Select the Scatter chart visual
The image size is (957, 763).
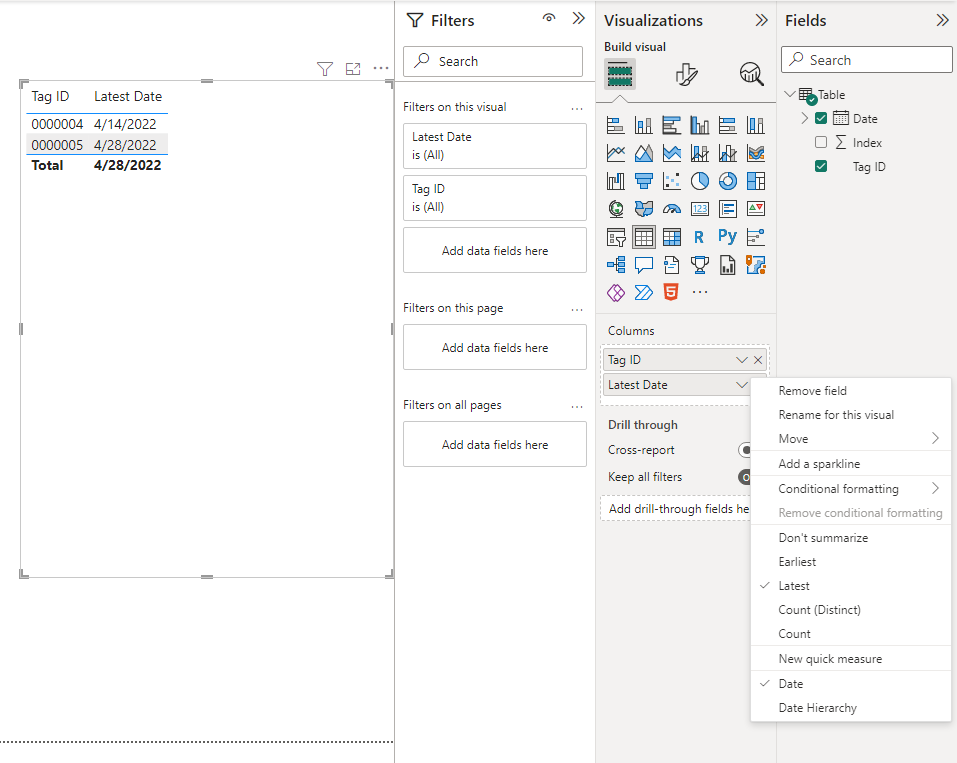point(671,181)
